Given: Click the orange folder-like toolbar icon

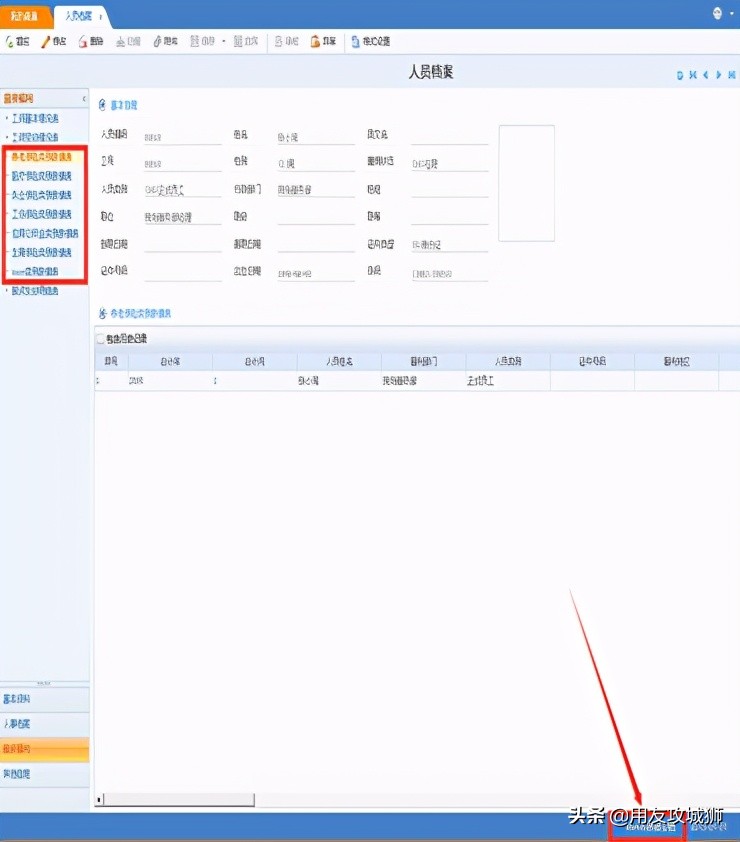Looking at the screenshot, I should (315, 41).
